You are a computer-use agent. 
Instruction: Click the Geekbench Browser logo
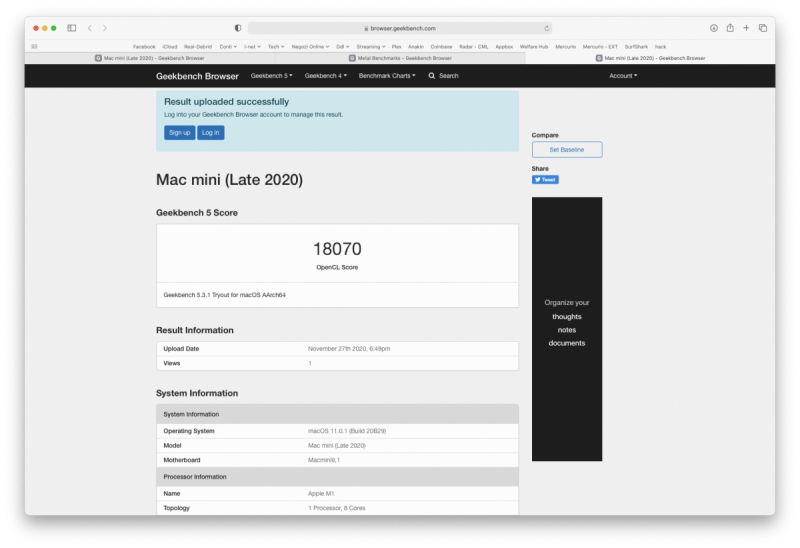197,76
